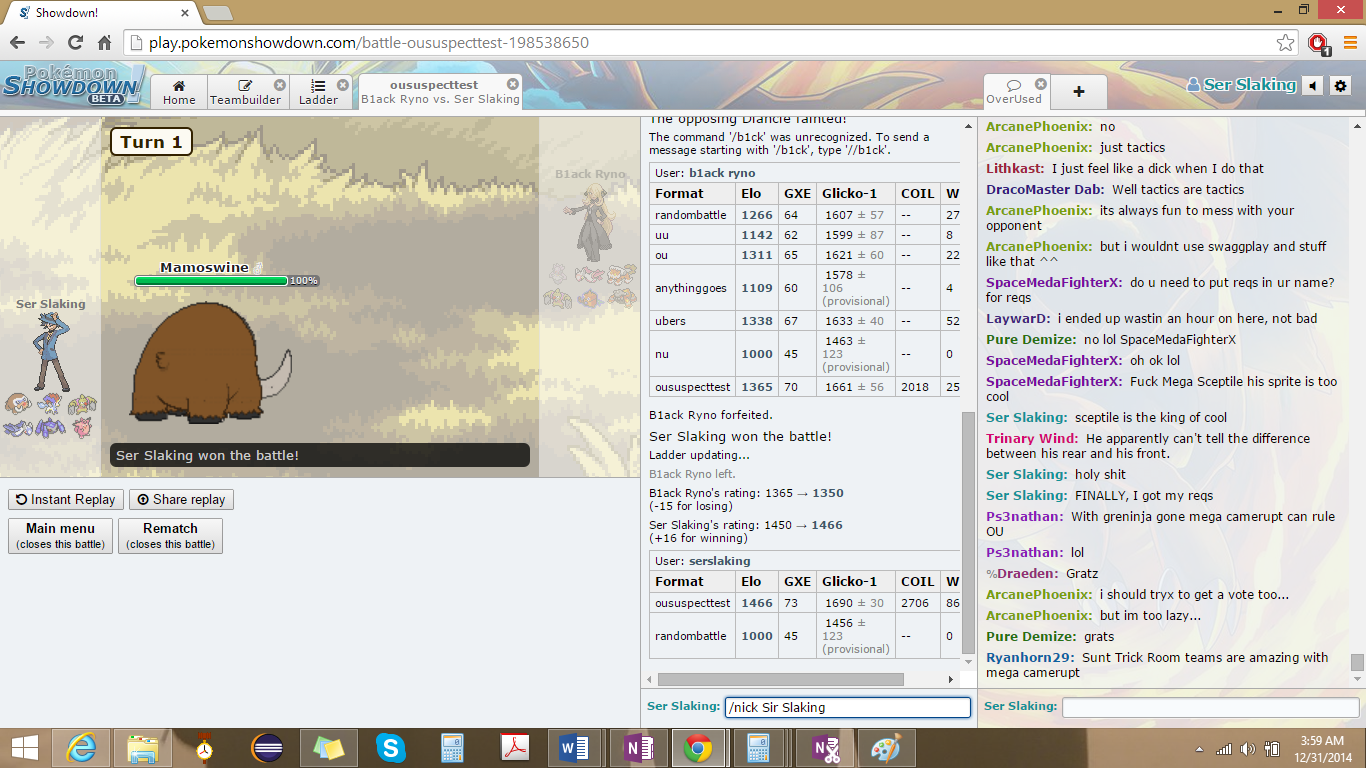The height and width of the screenshot is (768, 1366).
Task: Focus the battle chat input field
Action: (847, 707)
